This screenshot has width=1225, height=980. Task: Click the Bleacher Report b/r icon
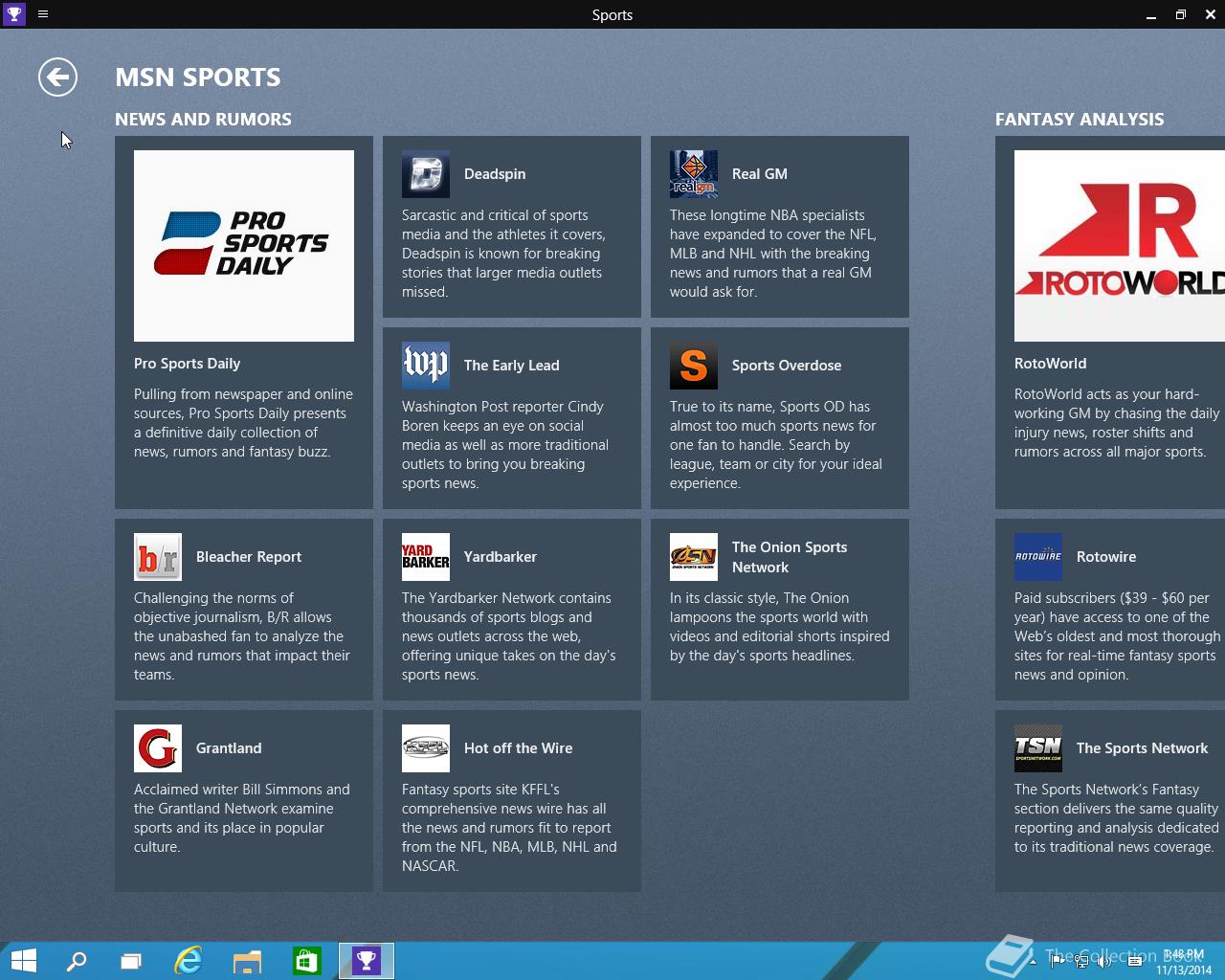[x=158, y=557]
